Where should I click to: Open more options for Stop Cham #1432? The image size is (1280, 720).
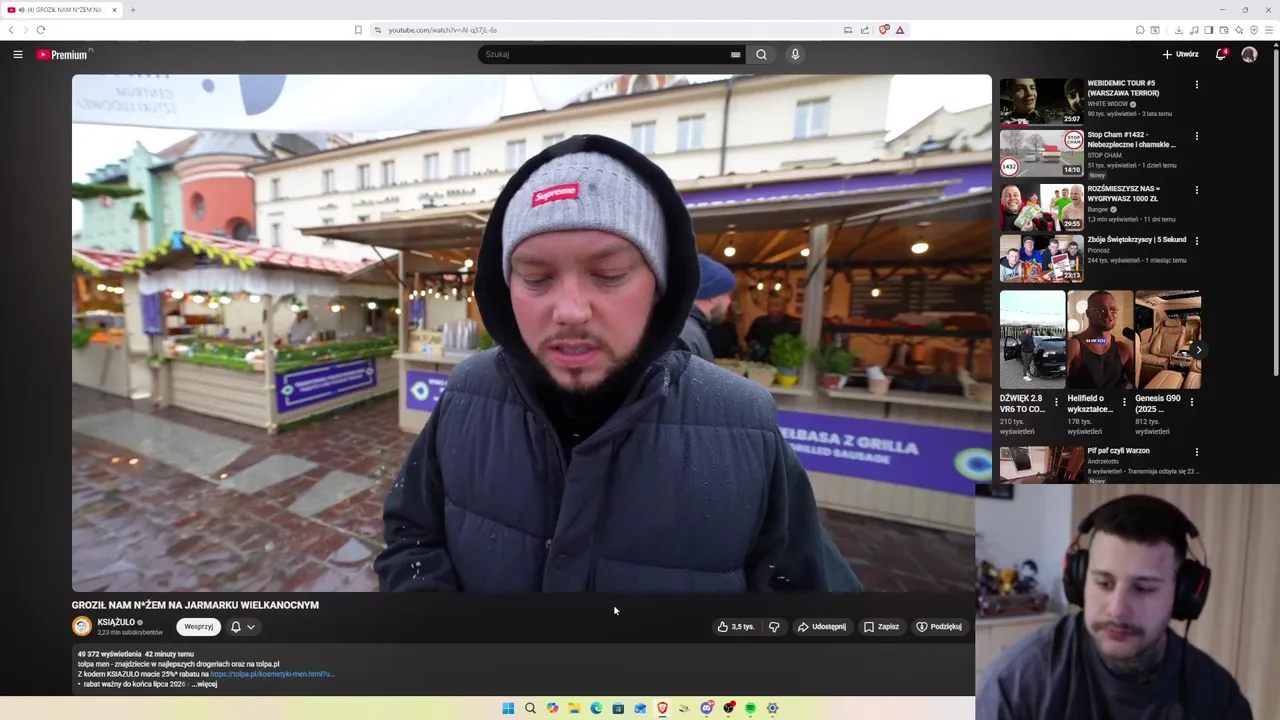1196,136
